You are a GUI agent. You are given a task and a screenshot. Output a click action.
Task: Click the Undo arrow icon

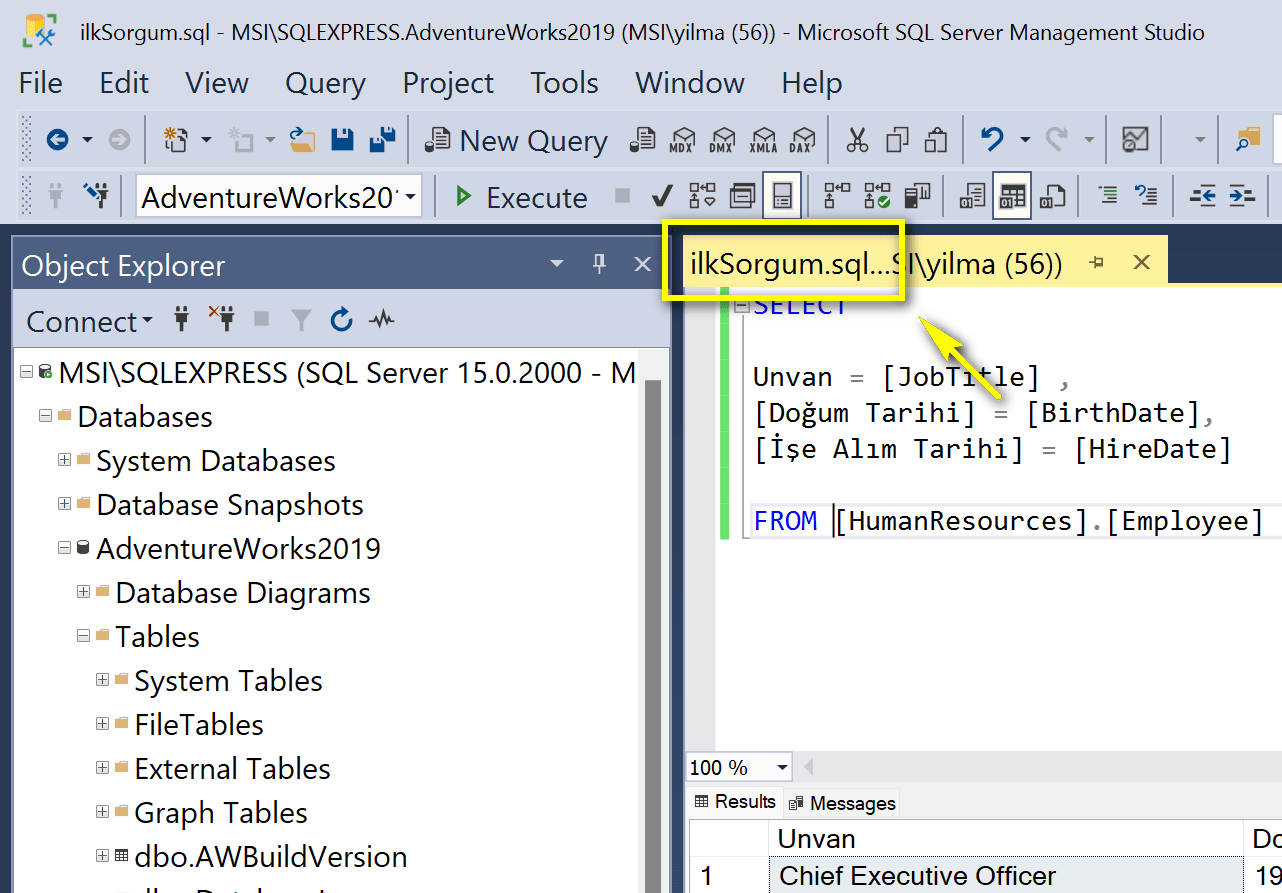click(992, 140)
